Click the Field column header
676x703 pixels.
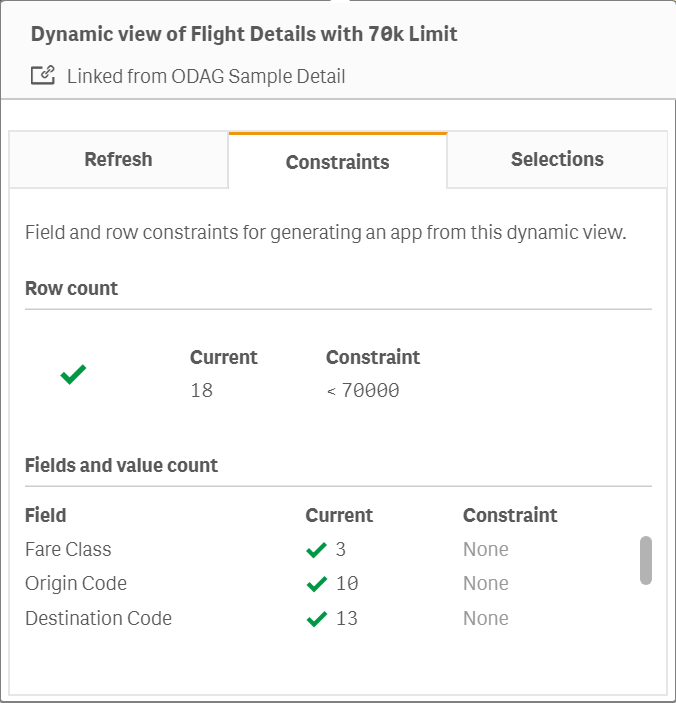[x=46, y=515]
